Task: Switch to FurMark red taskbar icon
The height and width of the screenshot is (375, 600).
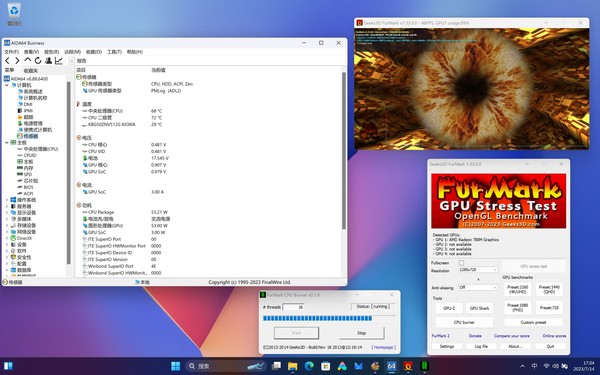Action: coord(408,366)
